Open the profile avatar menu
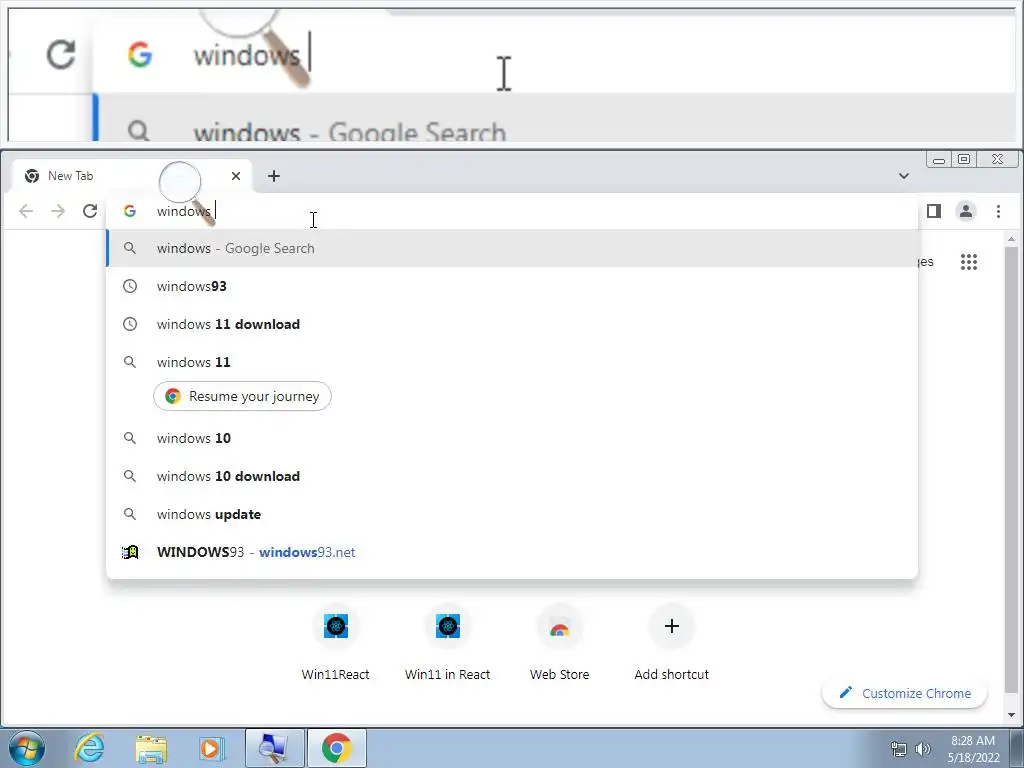This screenshot has width=1024, height=768. click(x=966, y=211)
